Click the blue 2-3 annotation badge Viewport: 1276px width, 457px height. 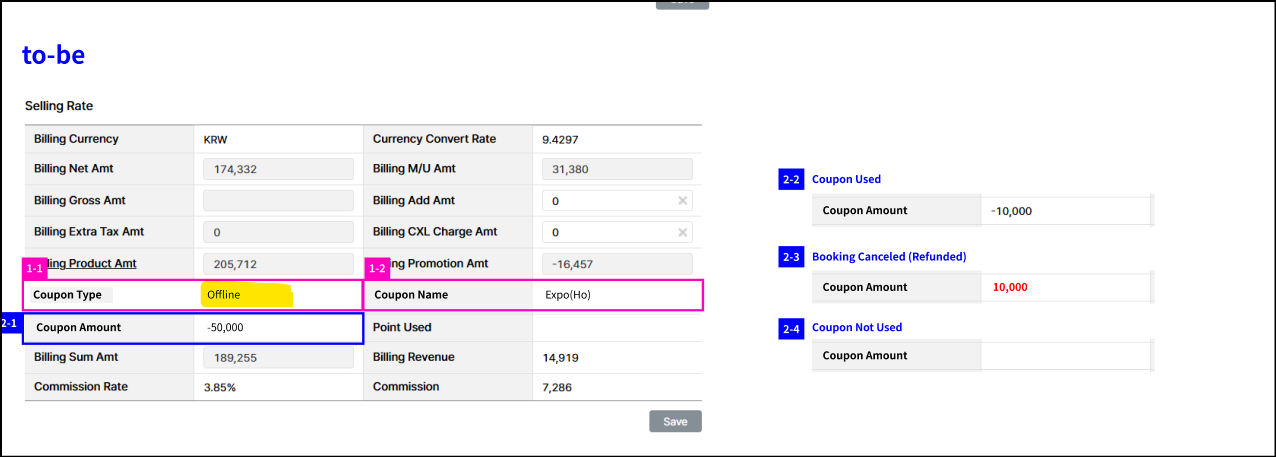click(790, 257)
